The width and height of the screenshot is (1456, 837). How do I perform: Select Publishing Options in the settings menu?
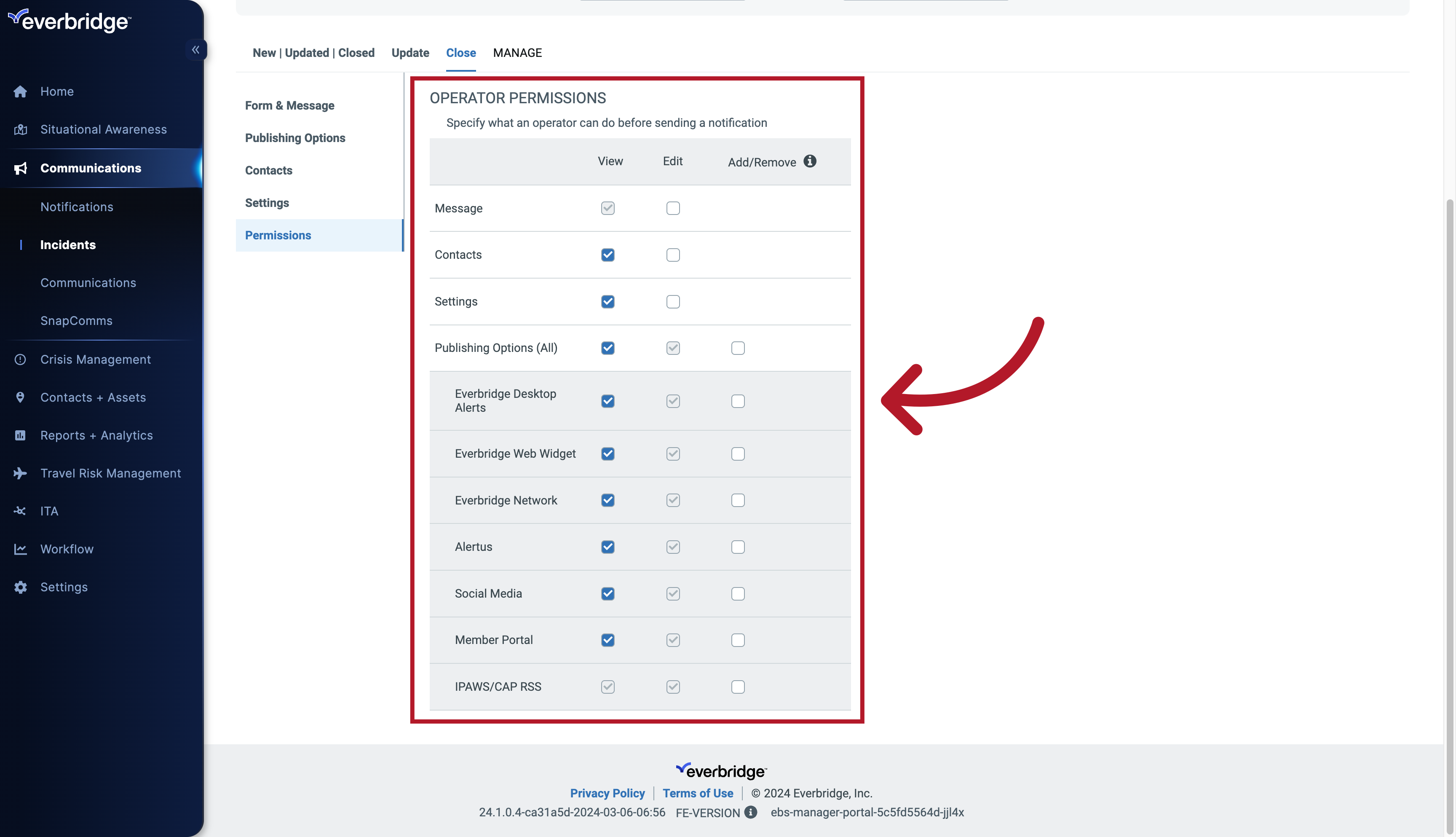(x=295, y=137)
